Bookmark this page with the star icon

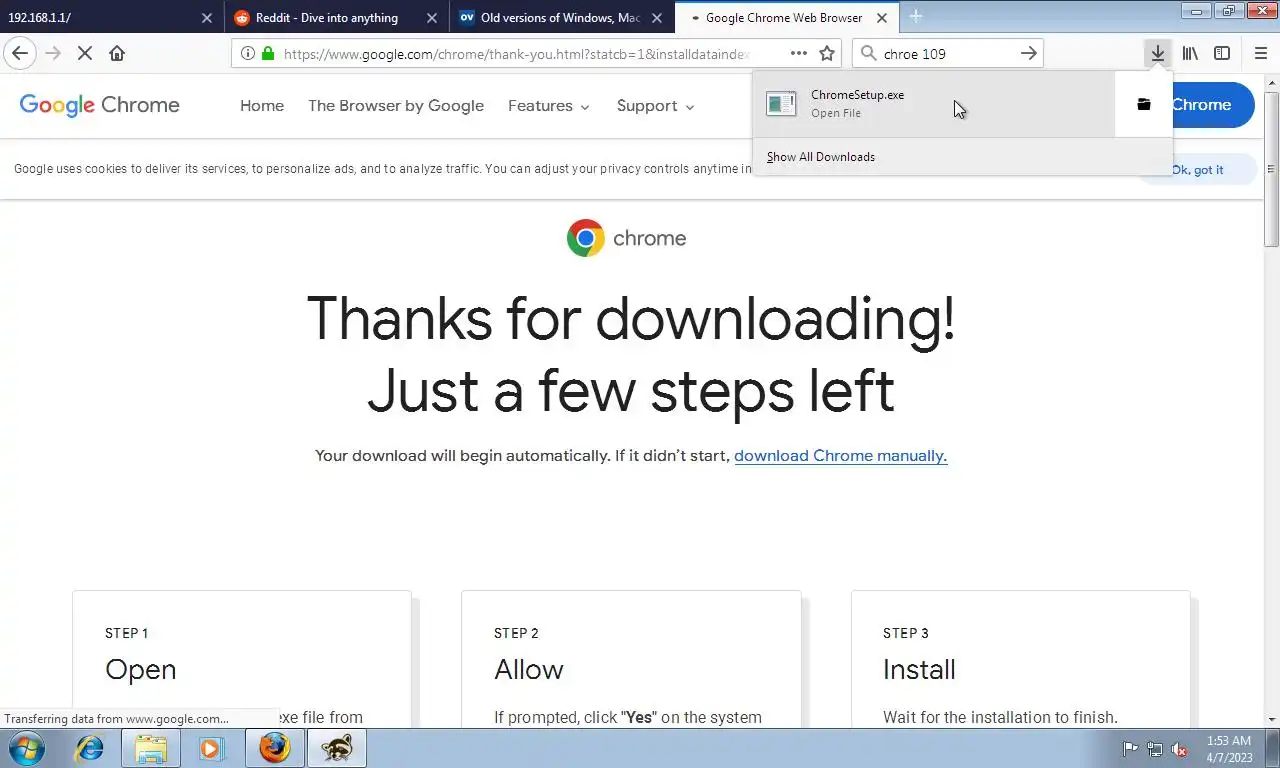point(827,54)
